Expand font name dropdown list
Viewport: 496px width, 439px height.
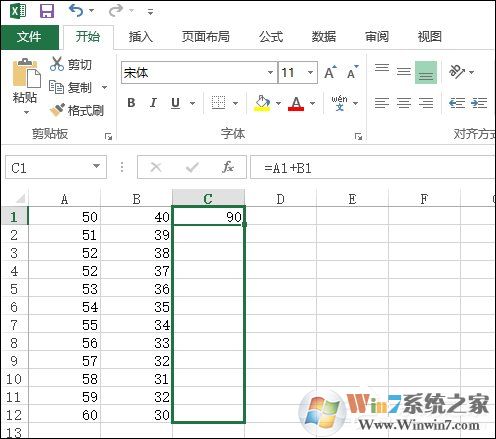tap(271, 72)
